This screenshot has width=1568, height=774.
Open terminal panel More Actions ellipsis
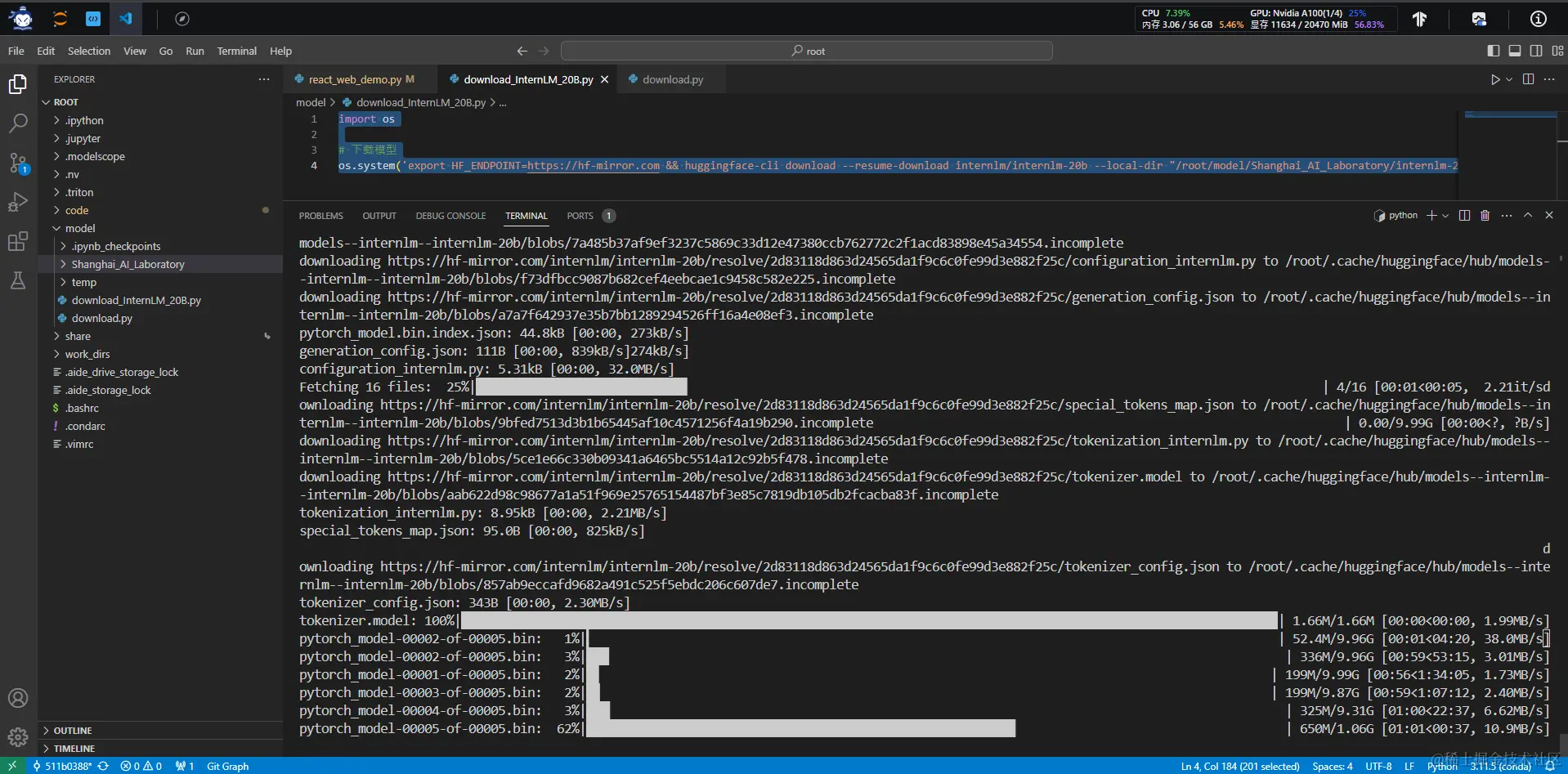point(1507,216)
